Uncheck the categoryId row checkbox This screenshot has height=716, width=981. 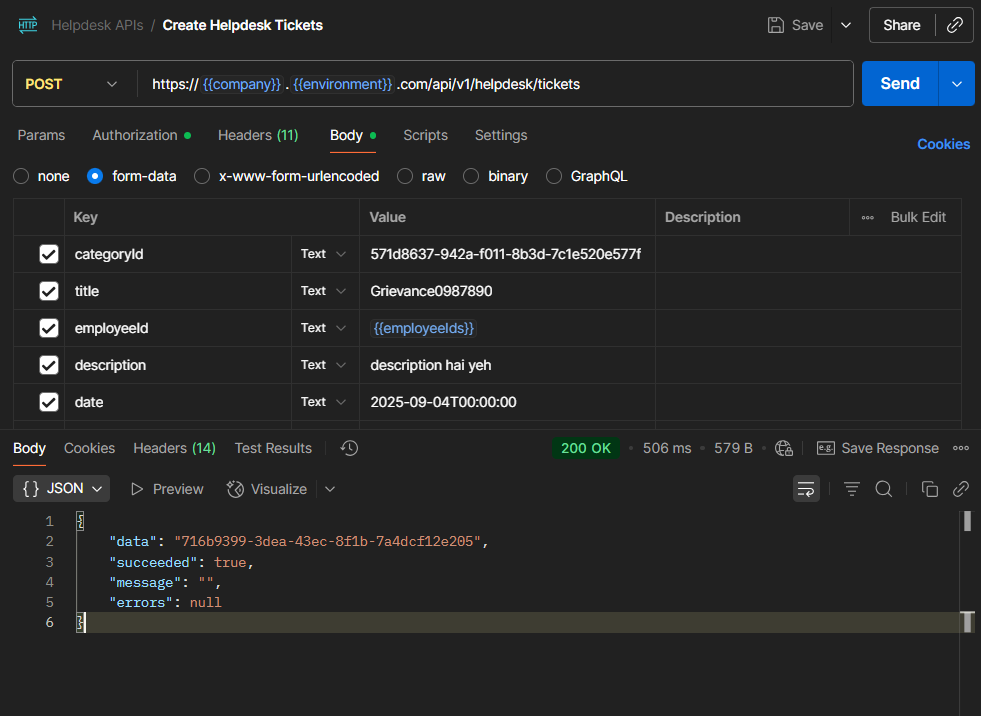(x=49, y=255)
